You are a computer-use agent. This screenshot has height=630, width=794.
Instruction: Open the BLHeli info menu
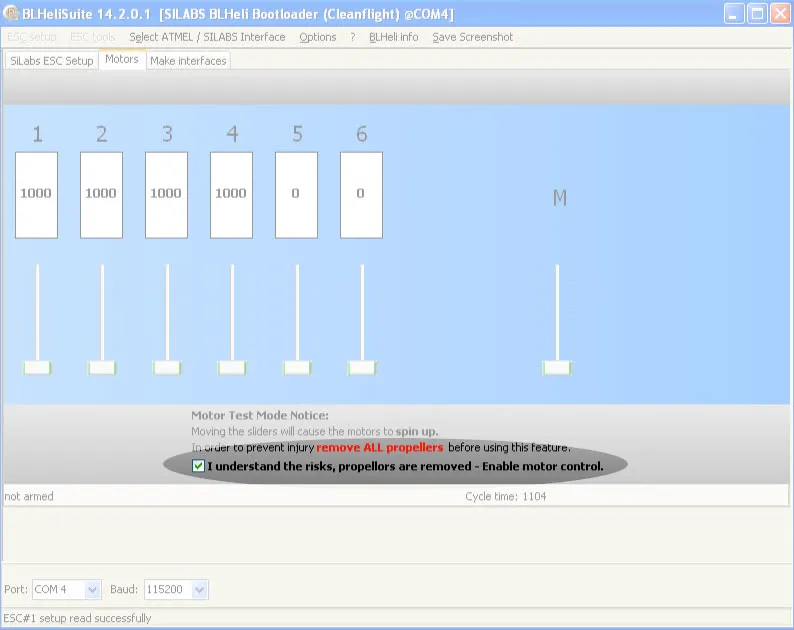(x=393, y=37)
